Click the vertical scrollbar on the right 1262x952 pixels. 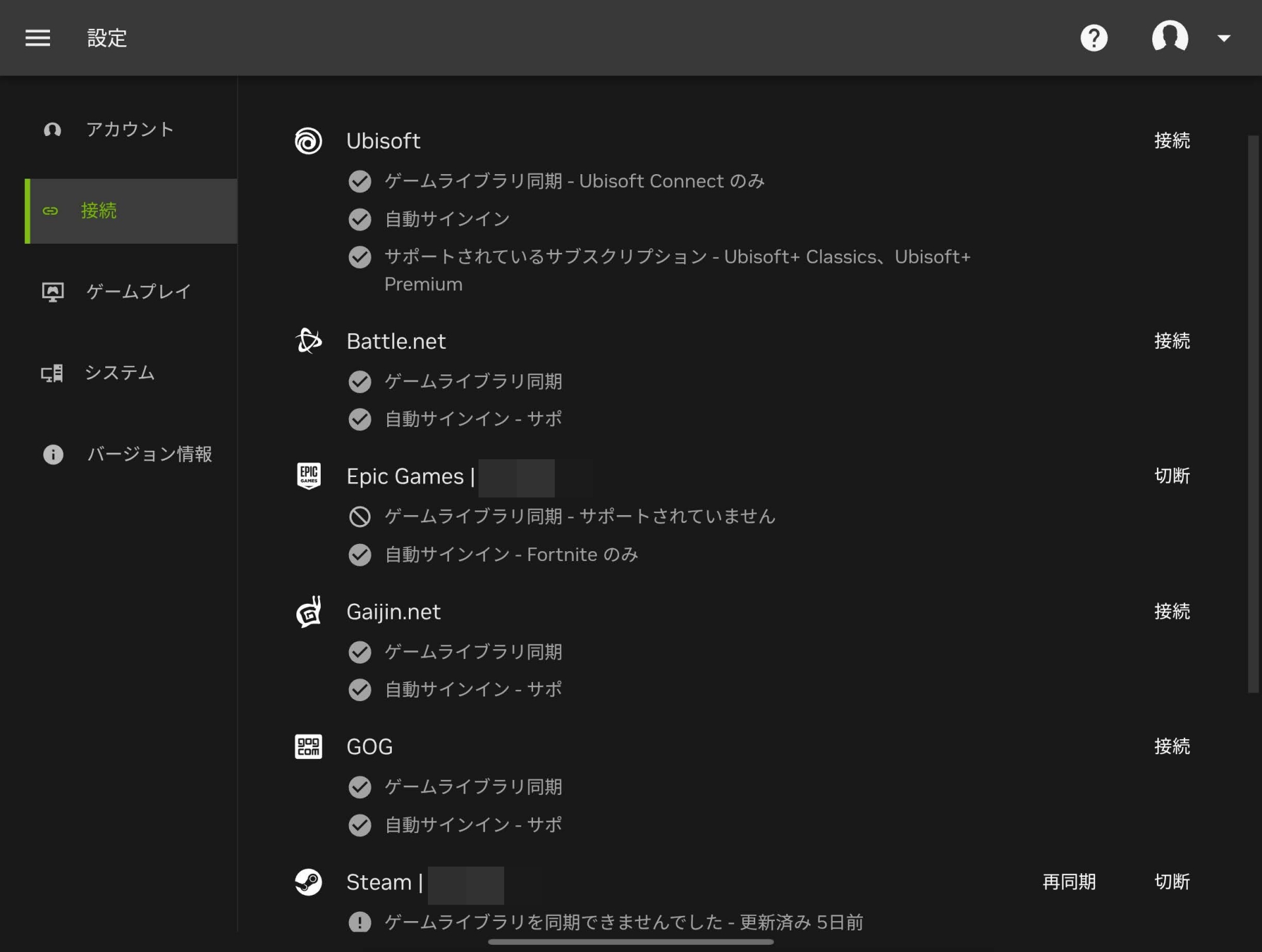pyautogui.click(x=1253, y=414)
